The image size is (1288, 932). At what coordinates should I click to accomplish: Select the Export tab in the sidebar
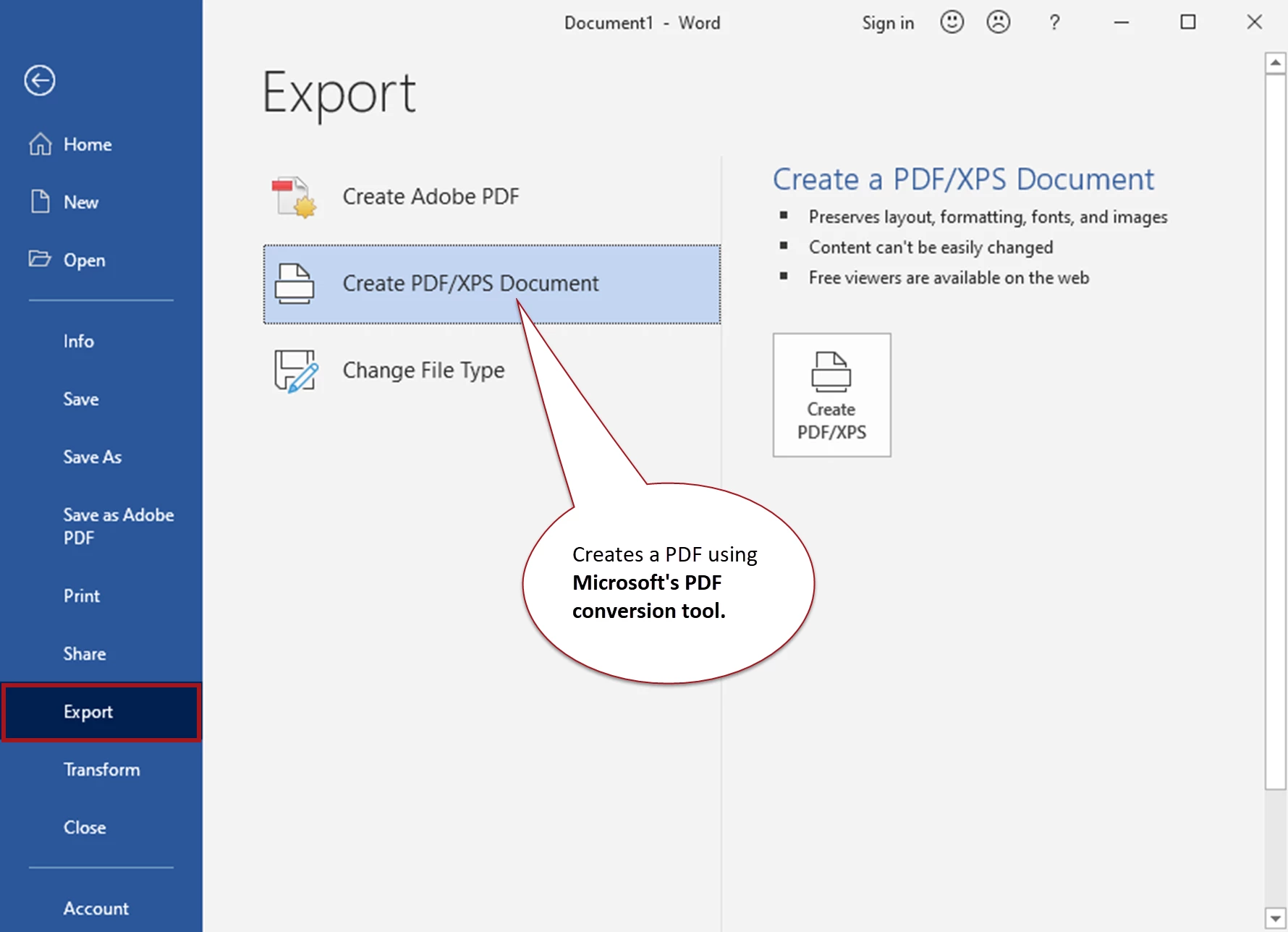[101, 712]
